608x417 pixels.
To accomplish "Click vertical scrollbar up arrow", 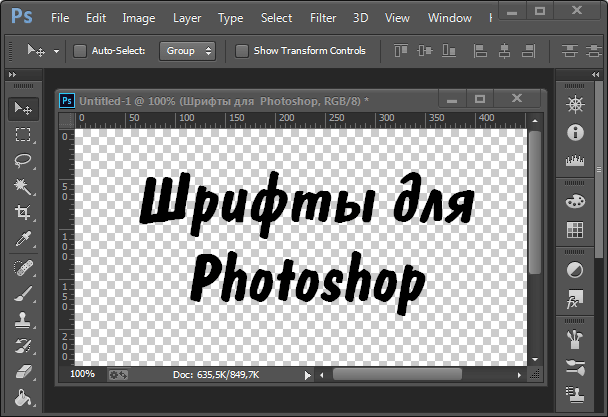I will (x=535, y=121).
